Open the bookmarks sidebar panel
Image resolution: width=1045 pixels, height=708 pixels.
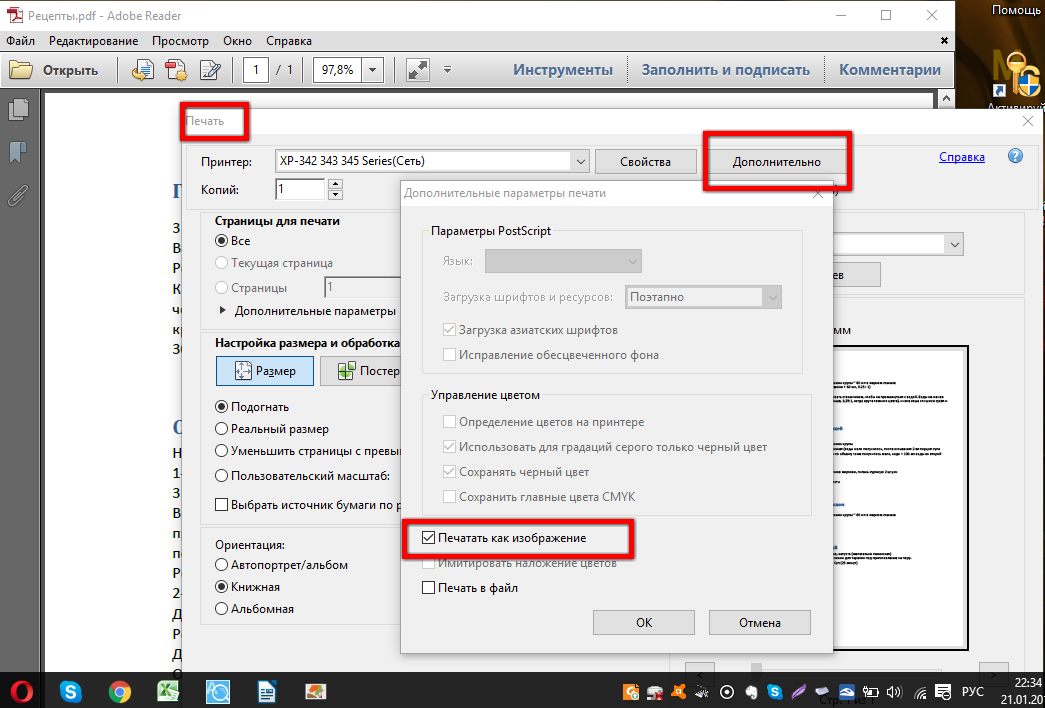18,153
